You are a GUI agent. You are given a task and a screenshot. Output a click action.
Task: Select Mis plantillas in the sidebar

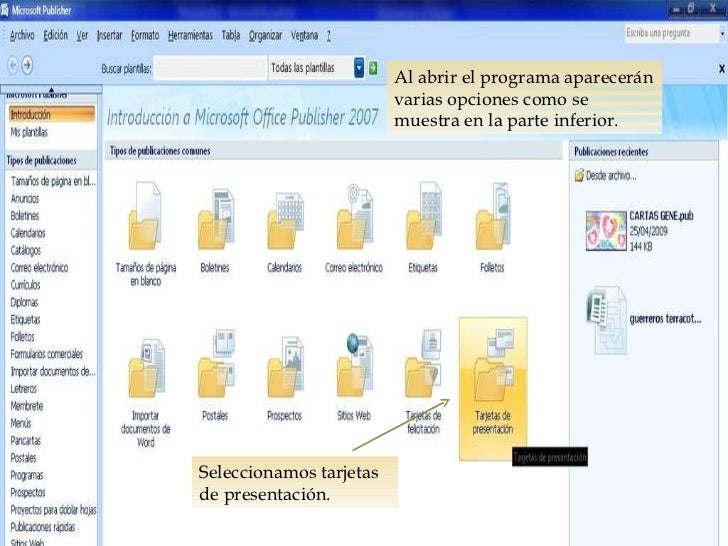tap(29, 132)
